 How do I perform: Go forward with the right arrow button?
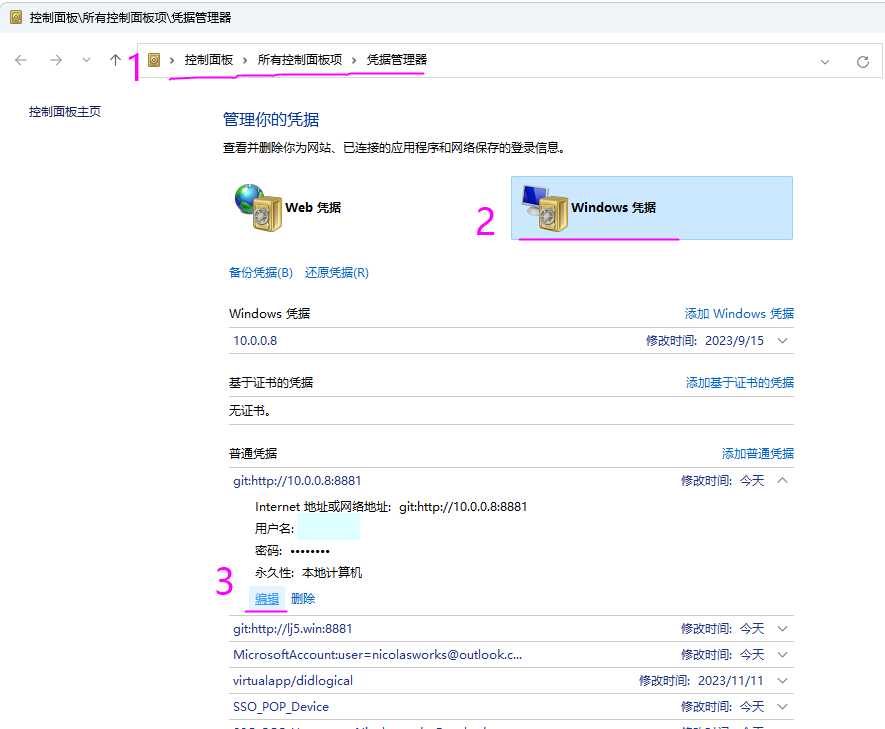click(56, 60)
